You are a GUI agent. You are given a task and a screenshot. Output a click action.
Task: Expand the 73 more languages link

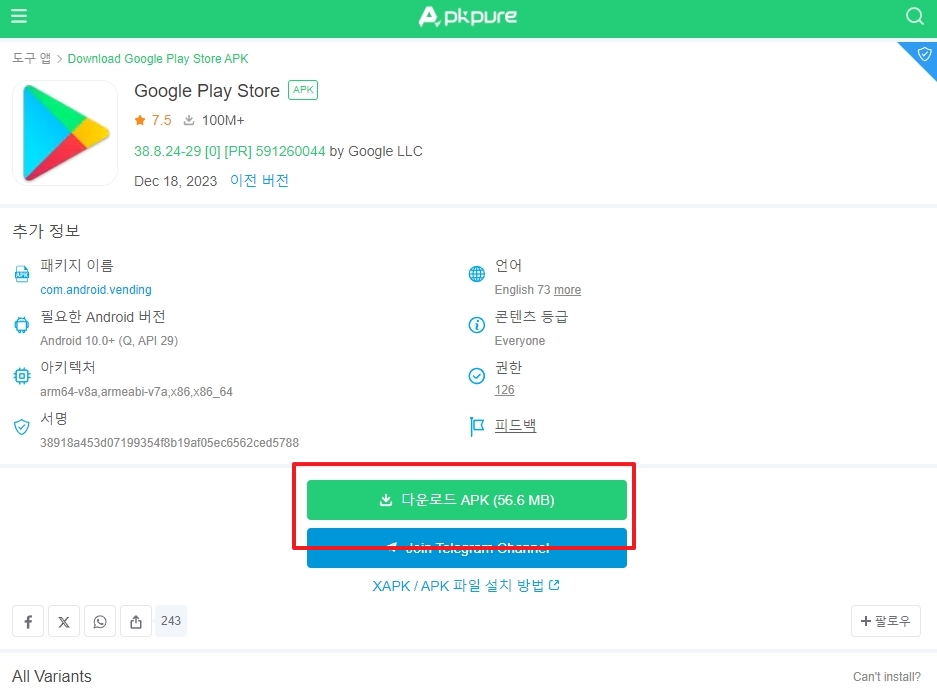[x=567, y=290]
